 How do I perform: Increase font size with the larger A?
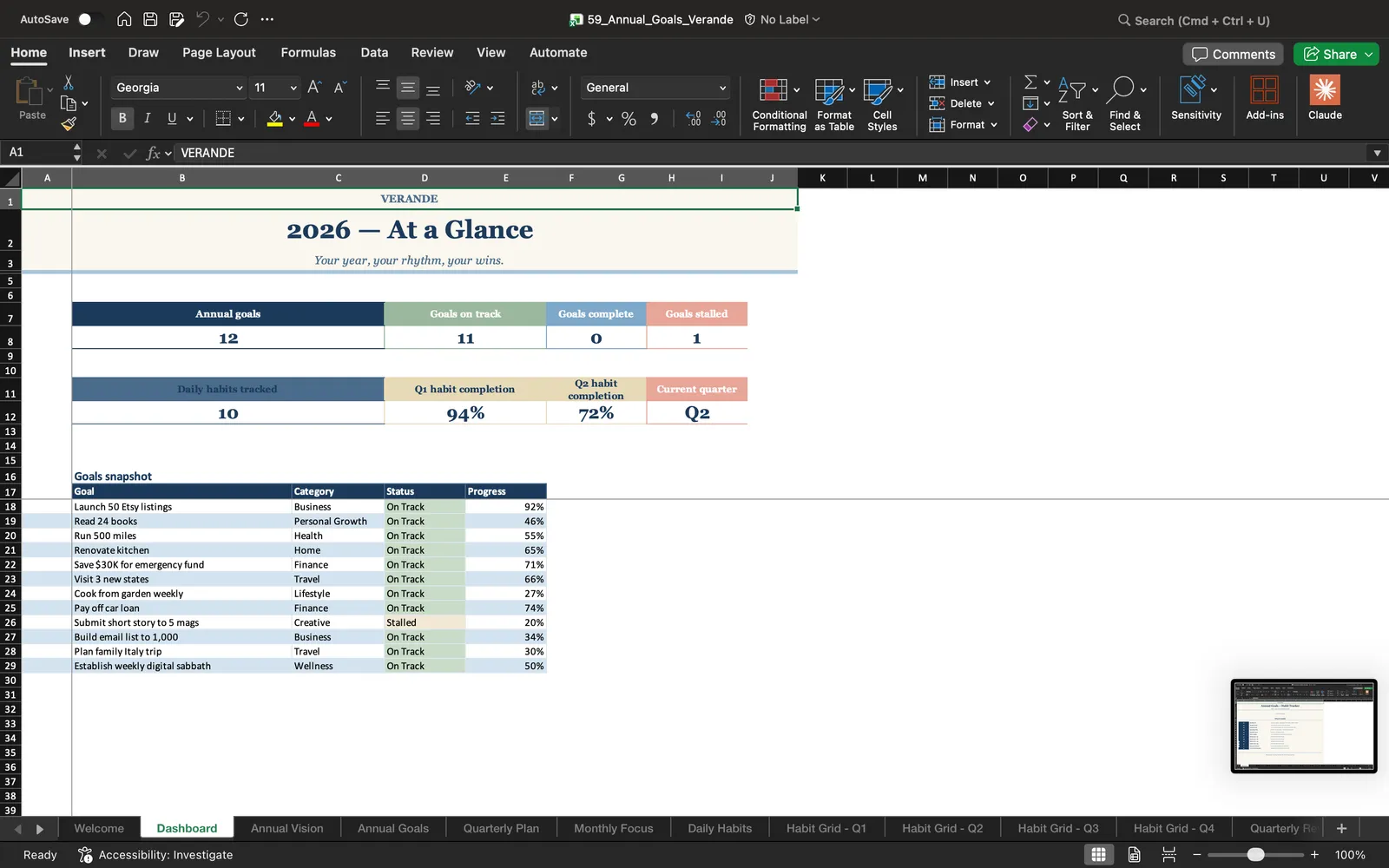(314, 87)
